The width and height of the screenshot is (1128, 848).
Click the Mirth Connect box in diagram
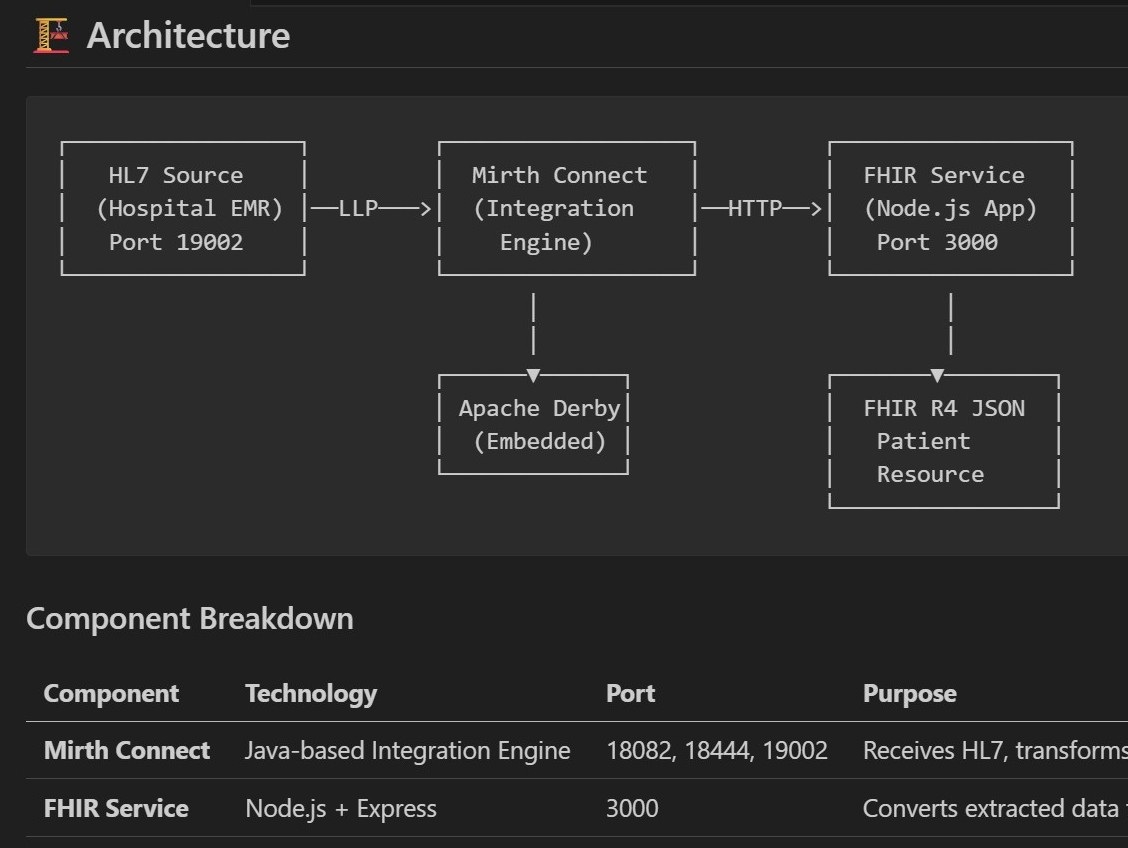coord(566,208)
